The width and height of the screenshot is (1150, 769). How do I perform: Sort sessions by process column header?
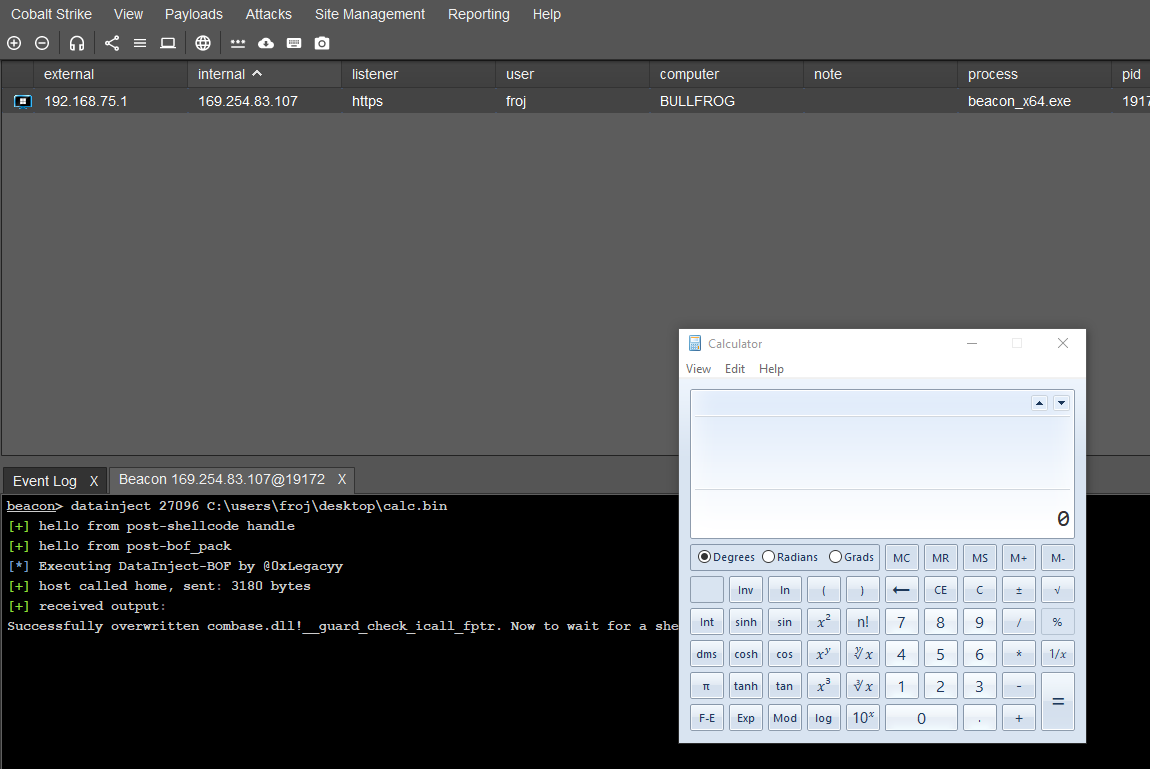pos(1034,74)
